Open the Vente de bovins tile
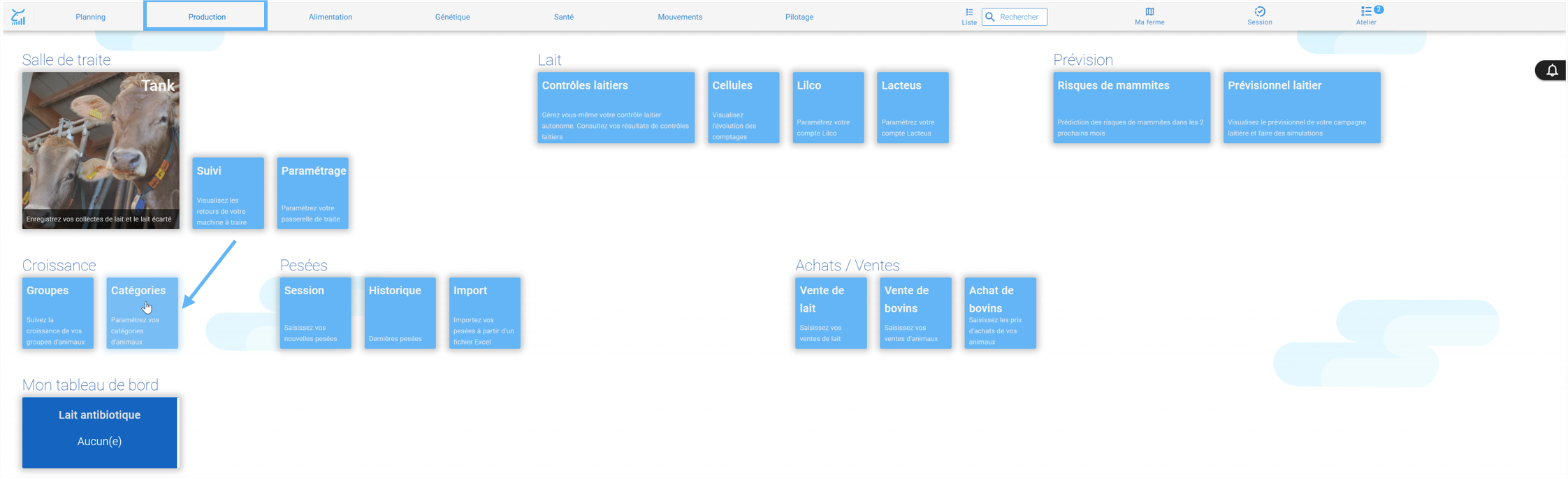The width and height of the screenshot is (1568, 478). (915, 313)
